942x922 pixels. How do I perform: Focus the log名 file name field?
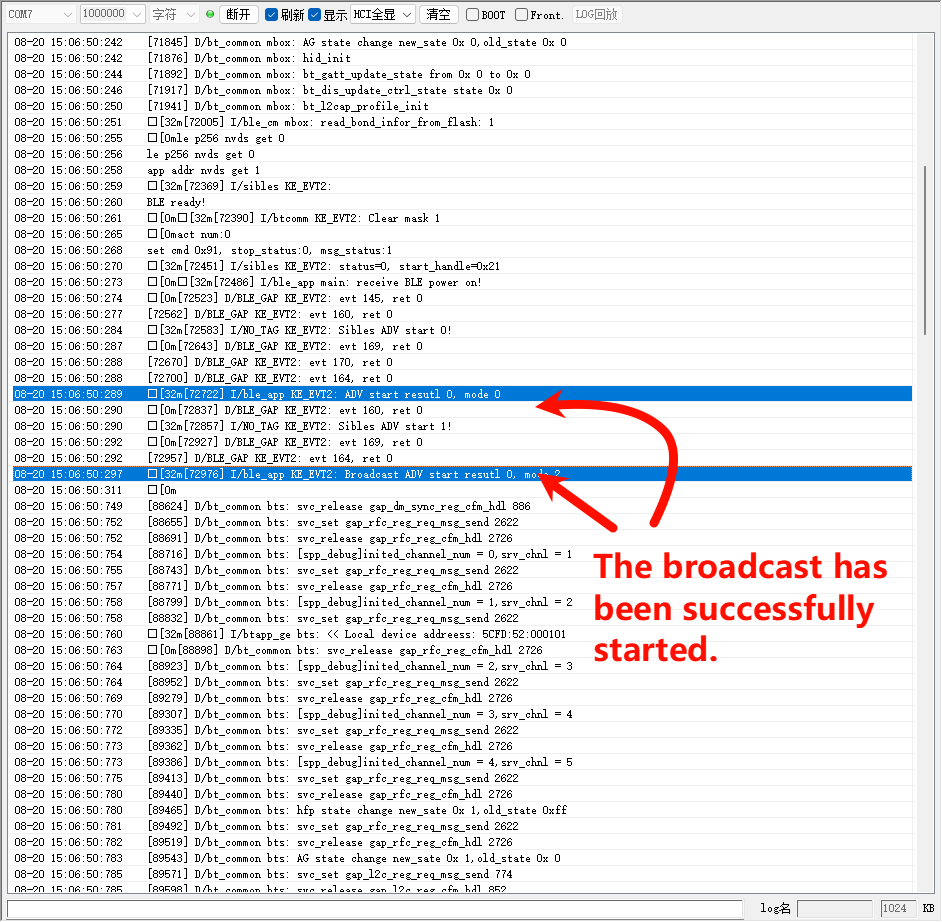coord(835,908)
